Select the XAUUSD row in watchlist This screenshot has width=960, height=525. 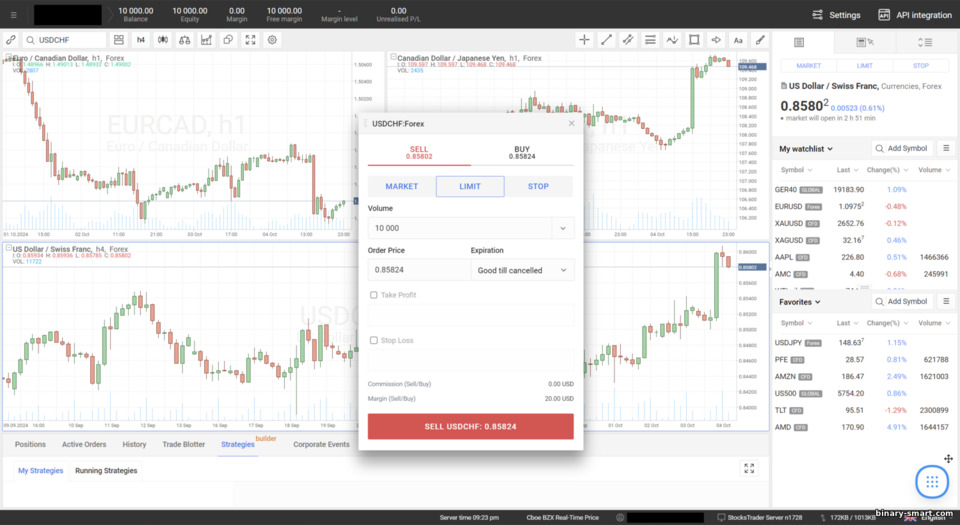pyautogui.click(x=862, y=223)
